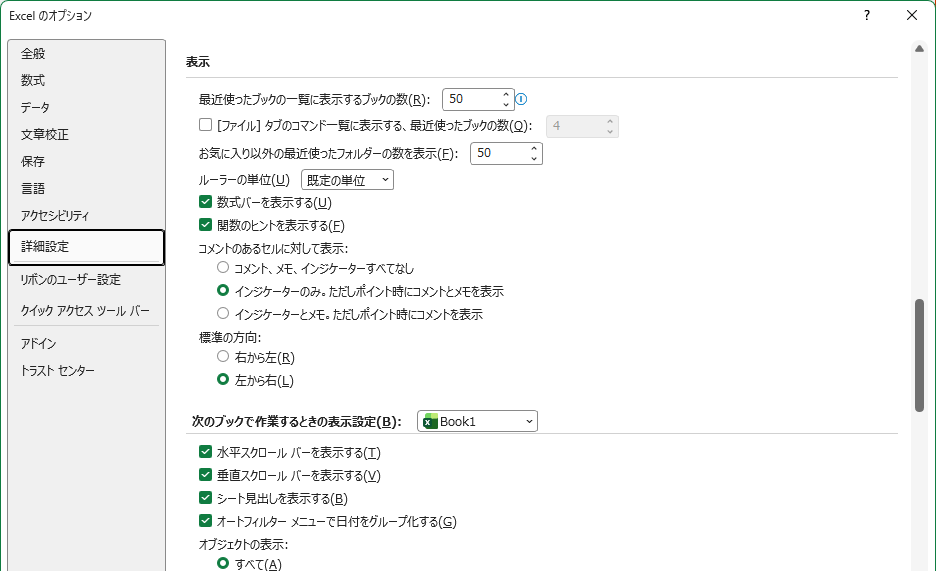936x571 pixels.
Task: Open the 保存 category
Action: (x=87, y=162)
